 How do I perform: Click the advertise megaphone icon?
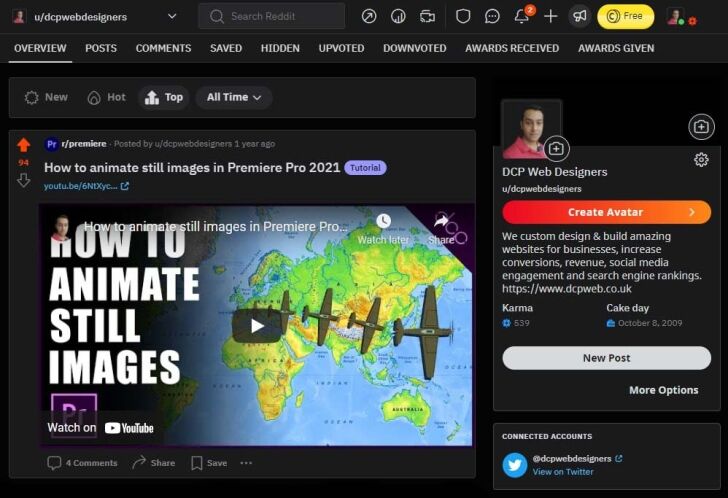coord(580,17)
